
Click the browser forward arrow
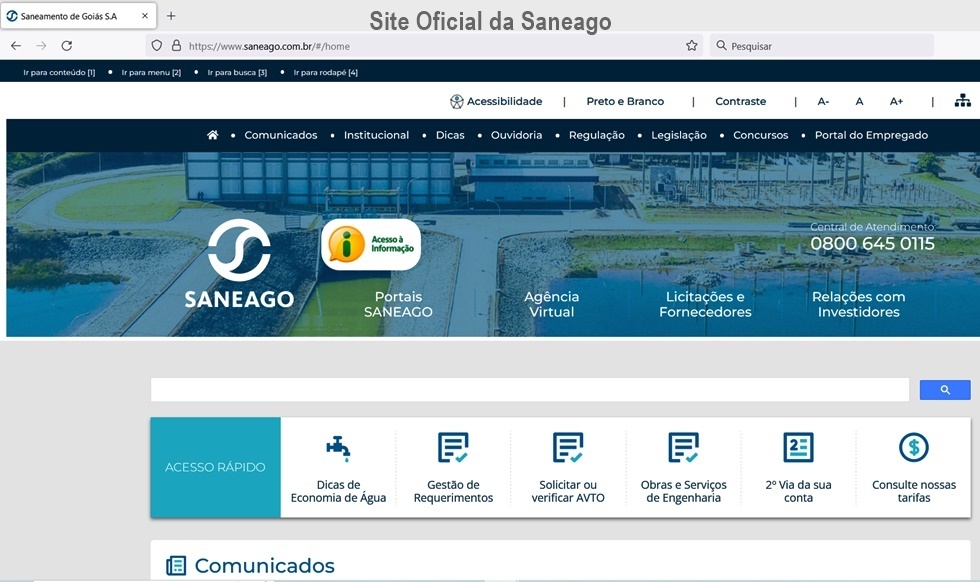point(41,46)
